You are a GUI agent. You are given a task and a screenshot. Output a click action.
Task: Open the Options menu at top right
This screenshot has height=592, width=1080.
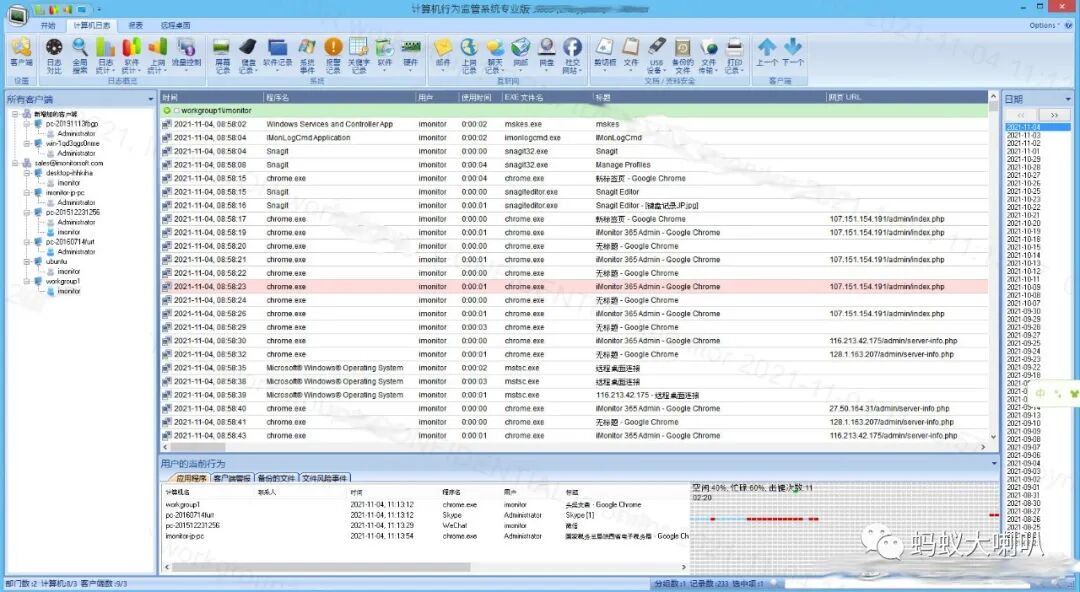coord(1043,25)
